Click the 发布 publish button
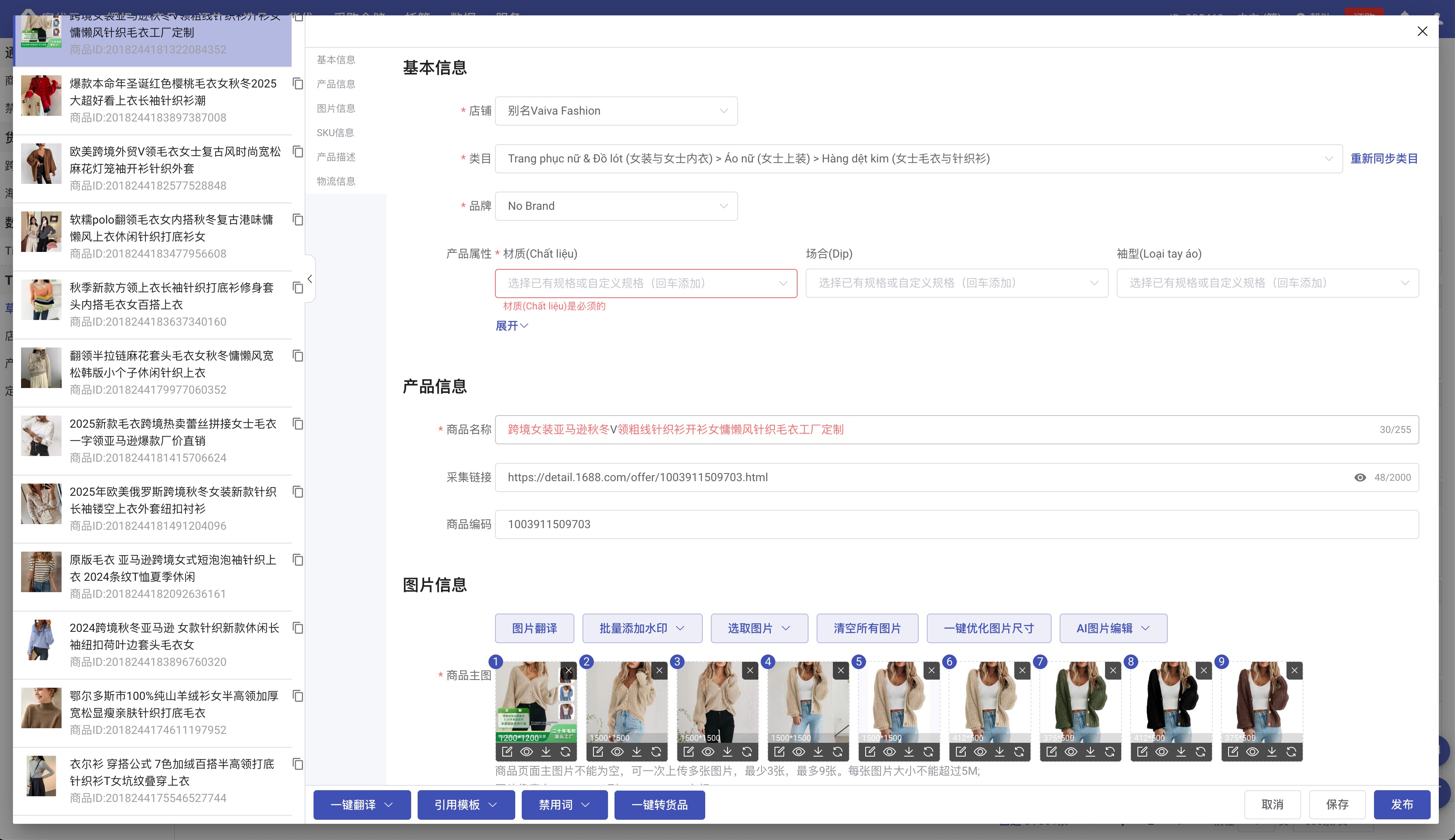This screenshot has width=1455, height=840. (x=1402, y=805)
